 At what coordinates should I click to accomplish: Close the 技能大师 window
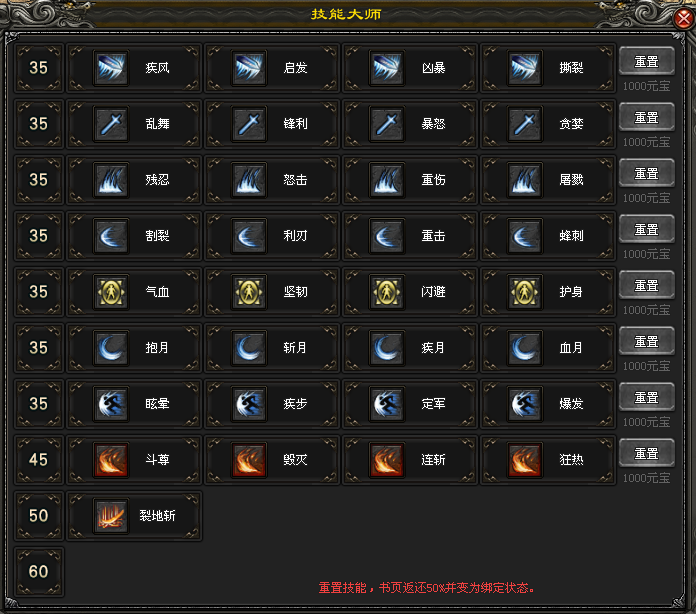coord(684,19)
